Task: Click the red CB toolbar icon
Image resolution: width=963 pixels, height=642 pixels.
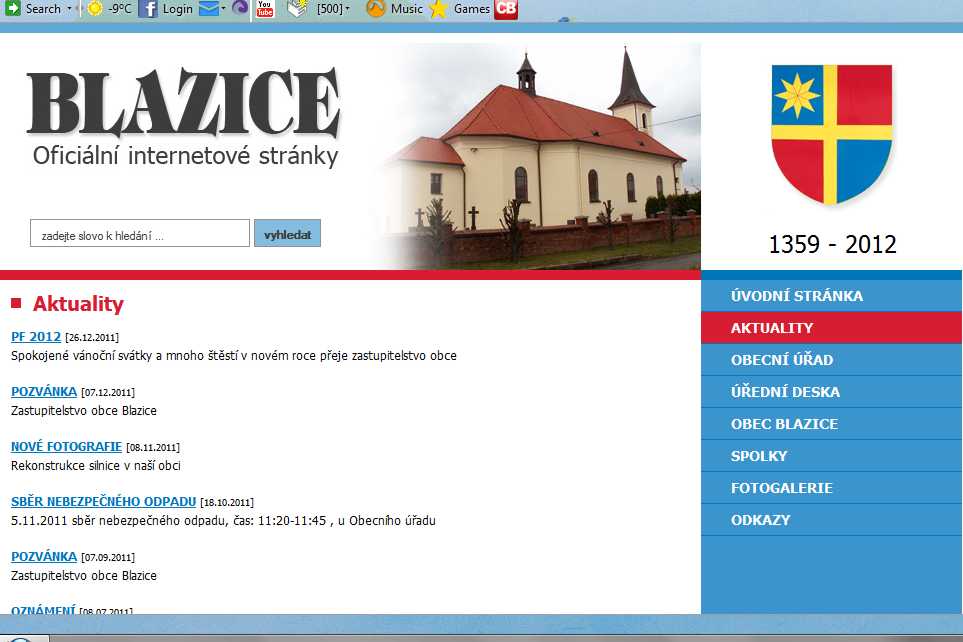Action: tap(506, 9)
